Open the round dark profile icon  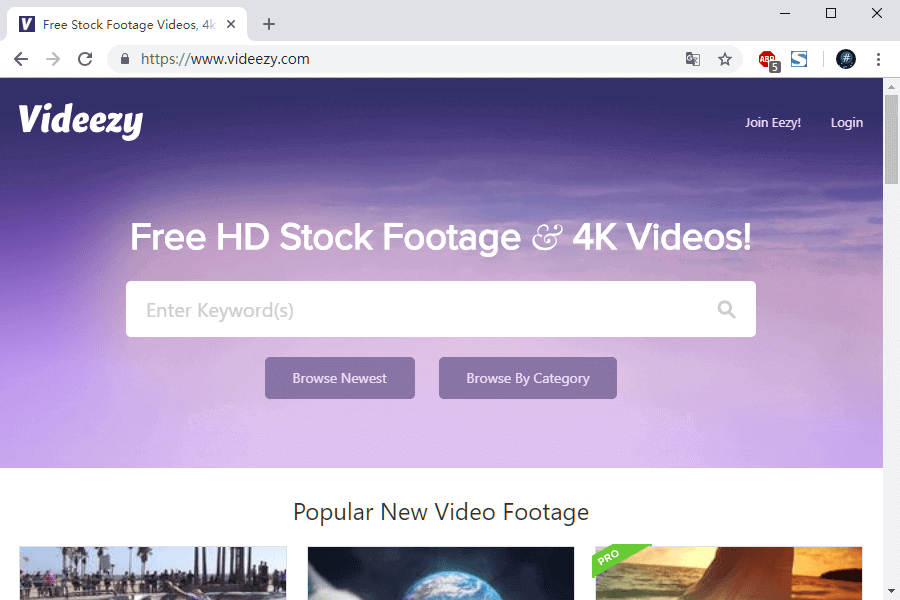coord(846,59)
